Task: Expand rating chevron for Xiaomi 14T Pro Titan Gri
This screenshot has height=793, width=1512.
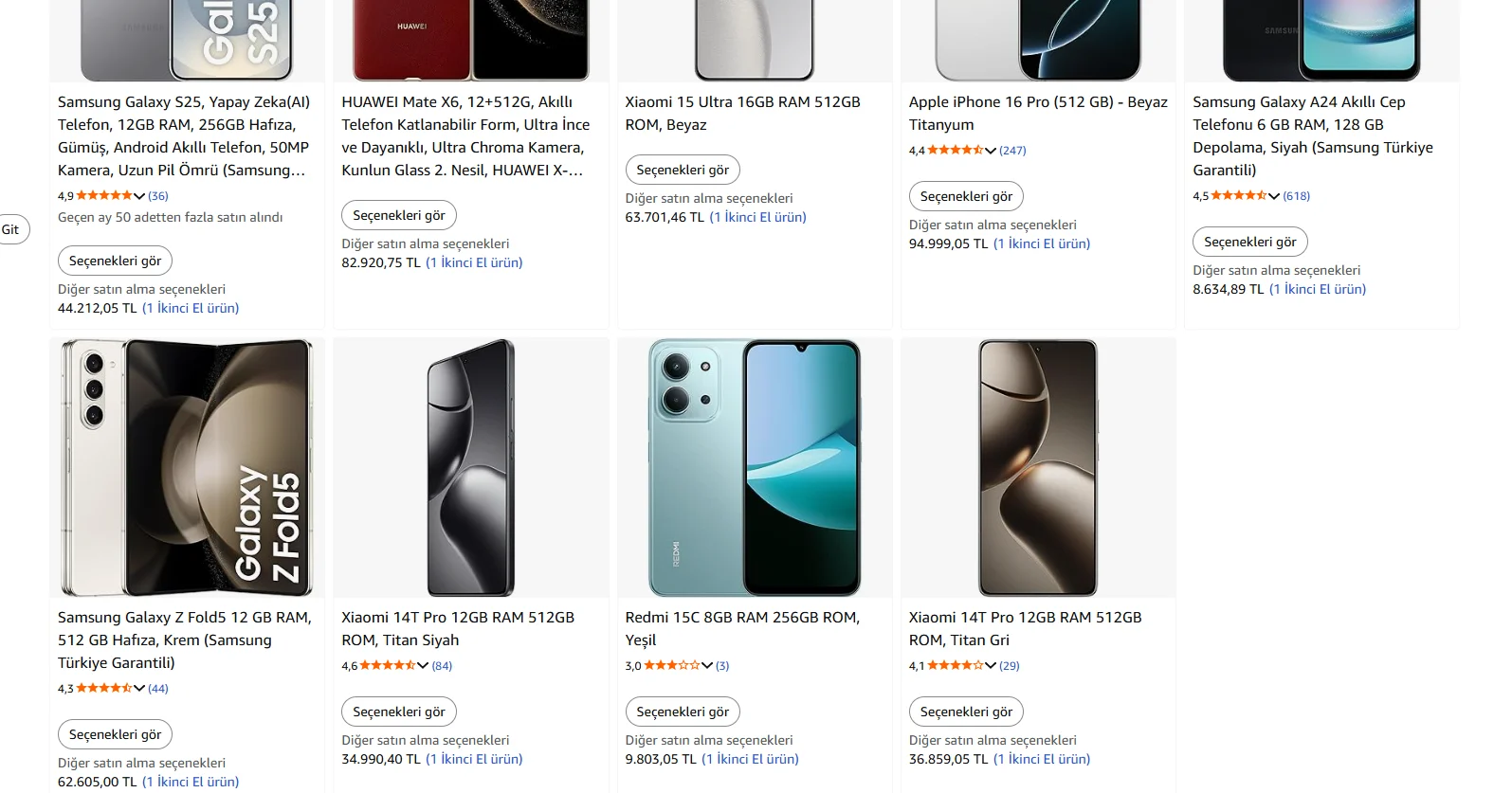Action: tap(991, 666)
